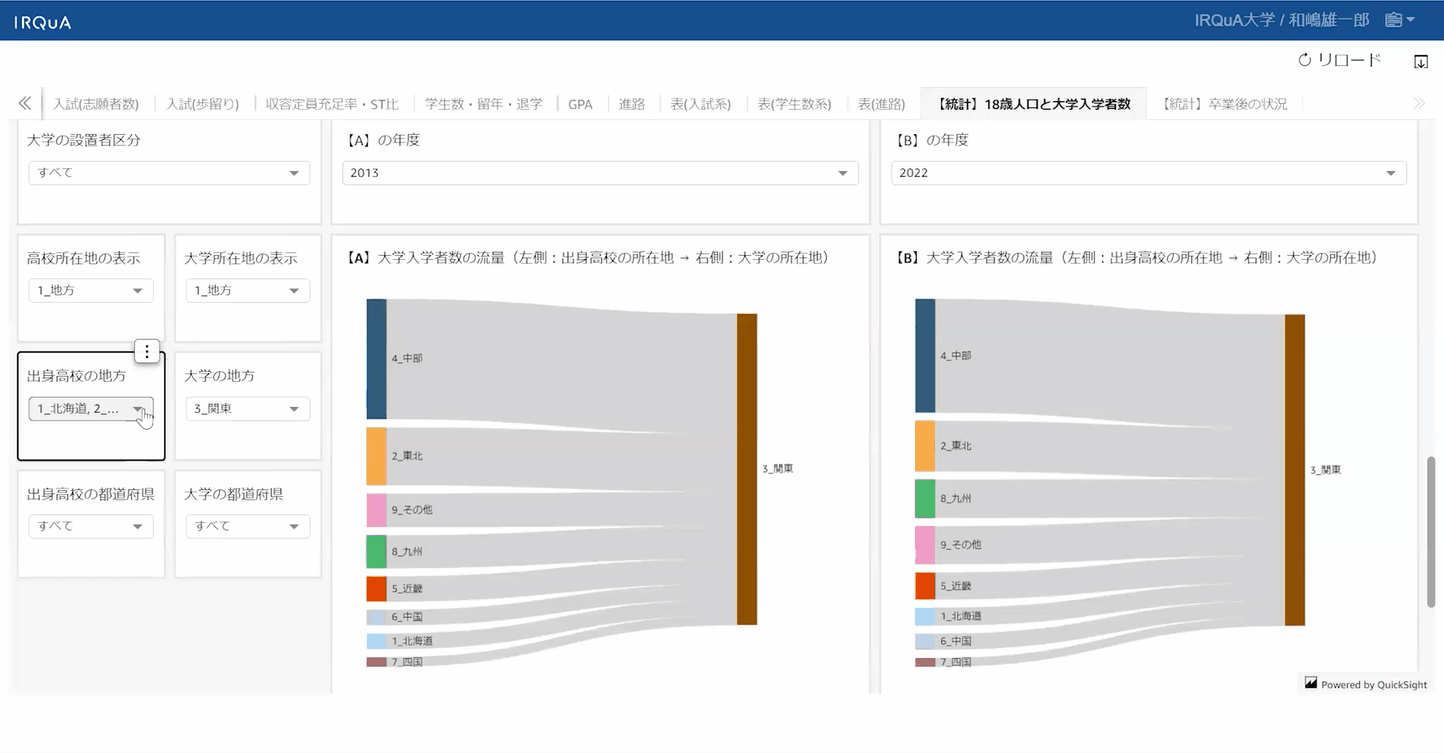This screenshot has width=1444, height=753.
Task: Expand the 【A】の年度 dropdown showing 2013
Action: pos(600,173)
